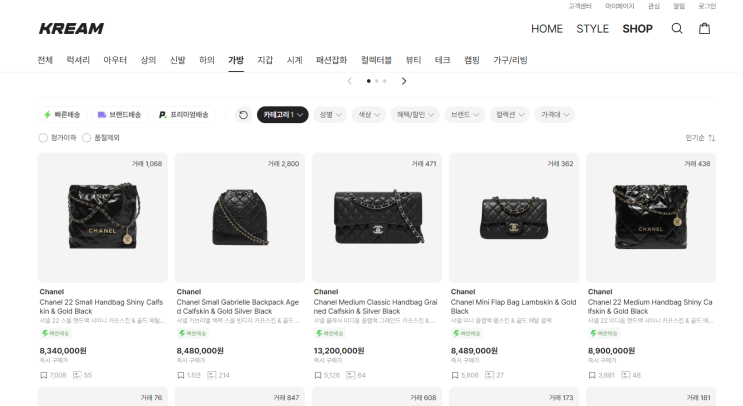Open the 알림 link

pyautogui.click(x=679, y=6)
